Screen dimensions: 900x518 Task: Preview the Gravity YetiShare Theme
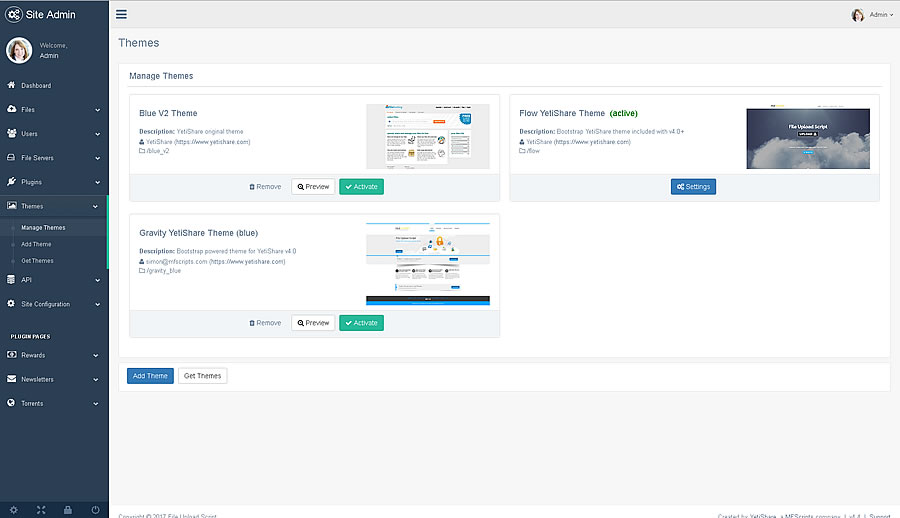[313, 323]
